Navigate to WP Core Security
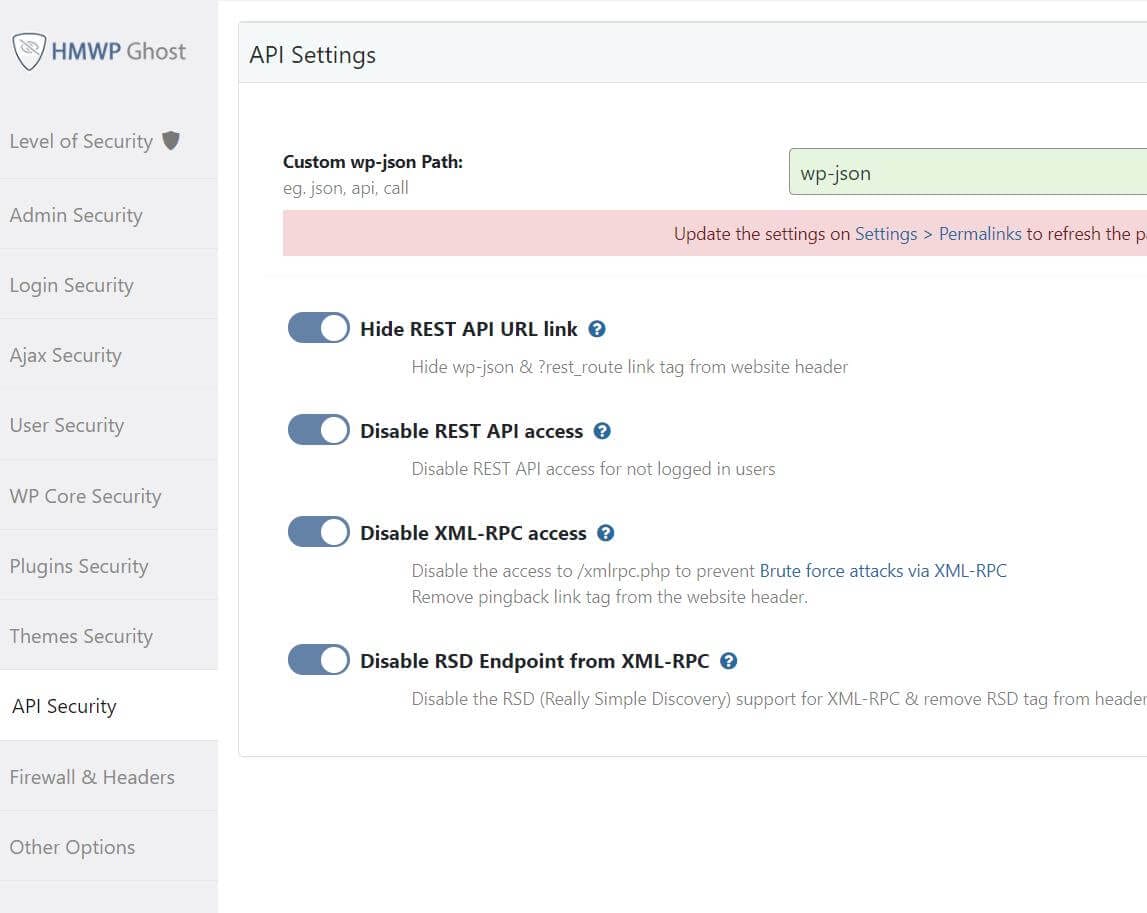The height and width of the screenshot is (913, 1147). coord(85,496)
